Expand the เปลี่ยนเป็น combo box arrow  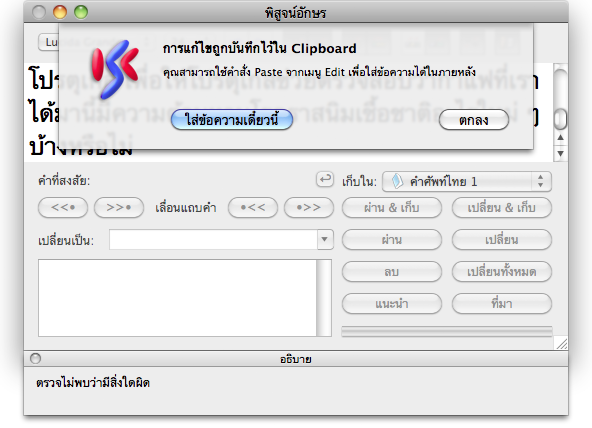(325, 239)
